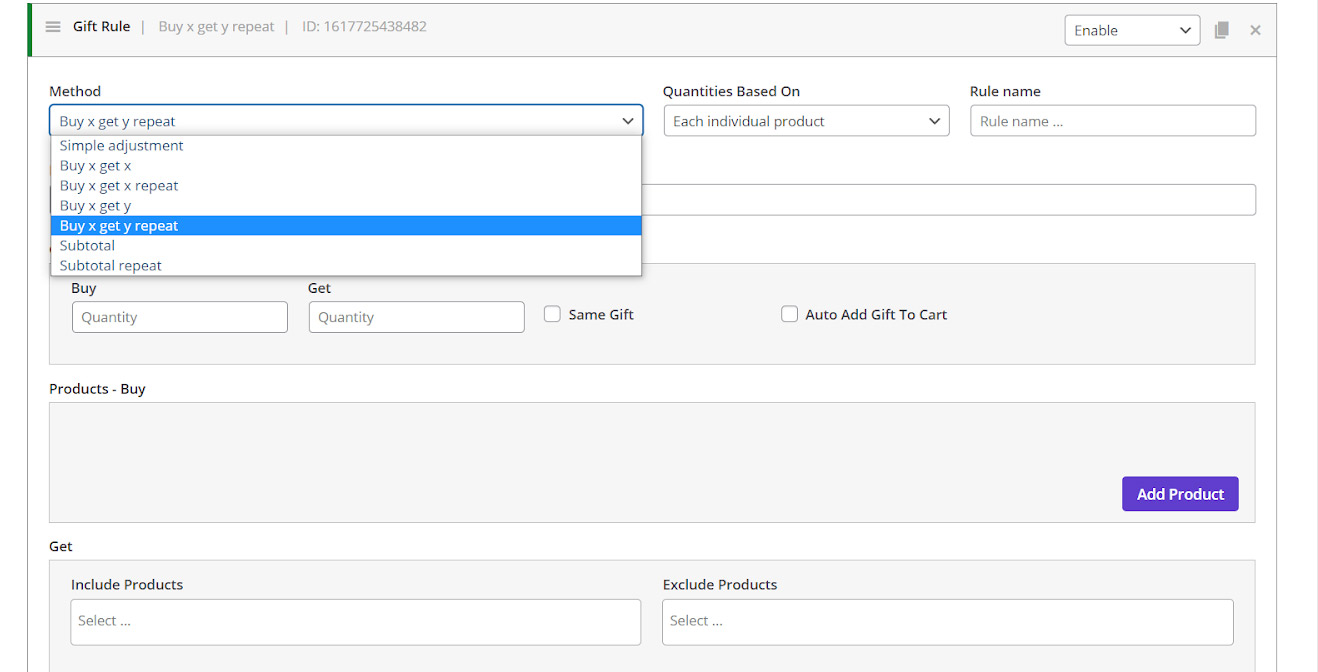This screenshot has width=1318, height=672.
Task: Select highlighted Buy x get y repeat
Action: pos(119,226)
